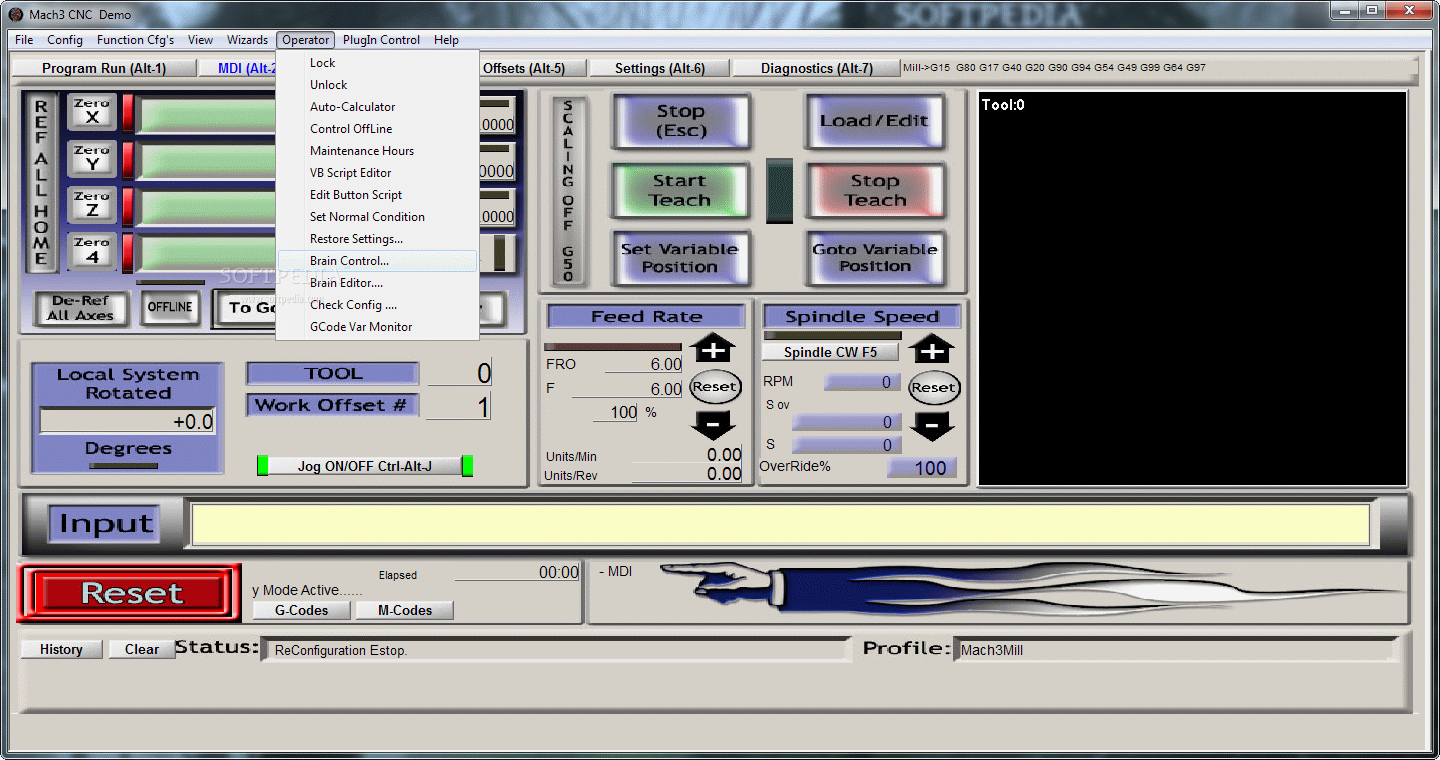Open VB Script Editor from menu

tap(378, 173)
